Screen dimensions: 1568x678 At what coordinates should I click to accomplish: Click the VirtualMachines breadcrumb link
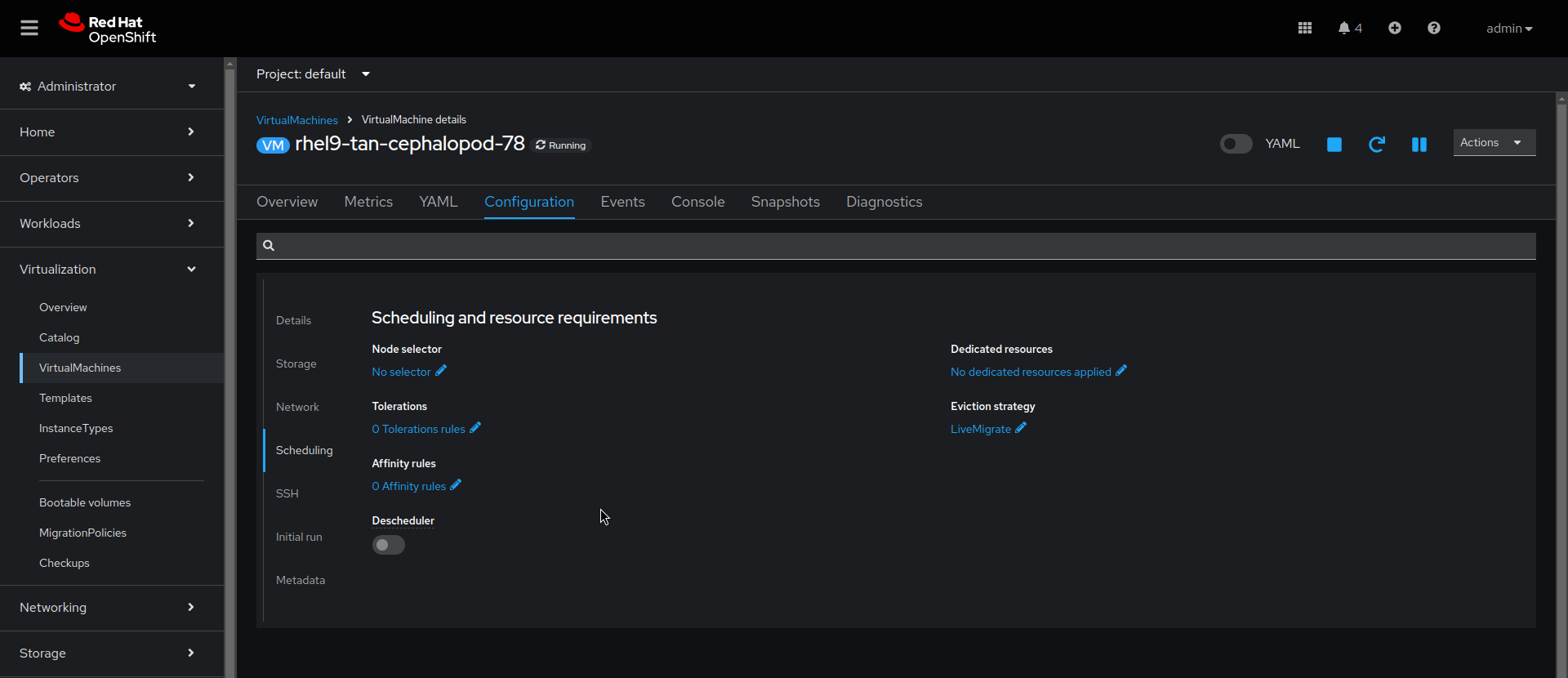click(296, 120)
